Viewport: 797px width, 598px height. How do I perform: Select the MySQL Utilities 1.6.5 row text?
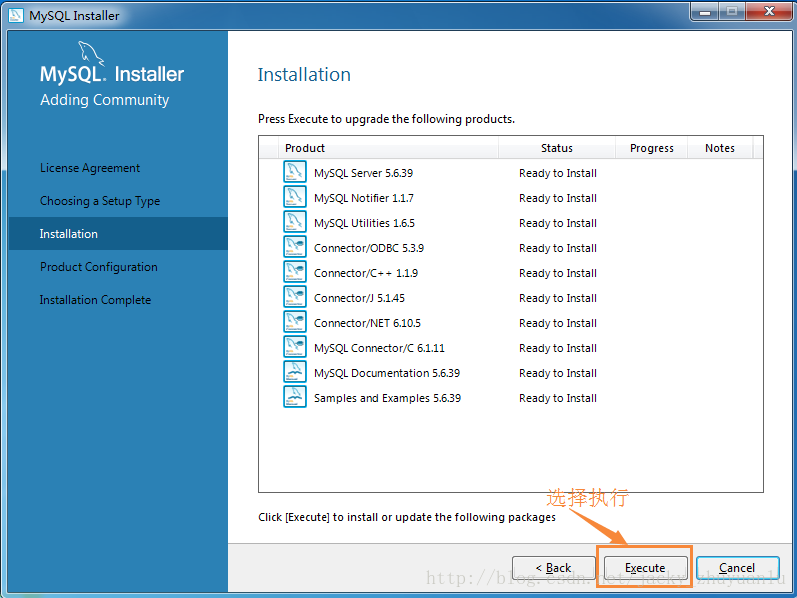point(364,223)
